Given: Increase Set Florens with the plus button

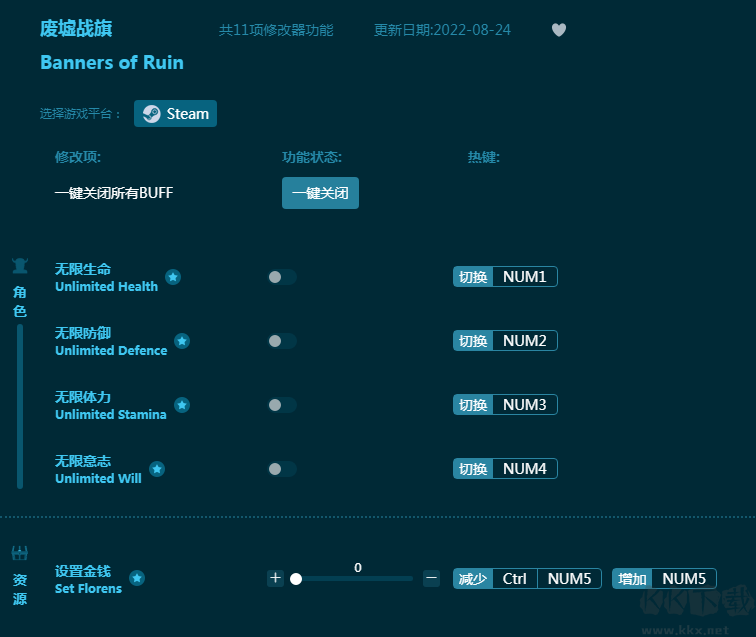Looking at the screenshot, I should 275,578.
